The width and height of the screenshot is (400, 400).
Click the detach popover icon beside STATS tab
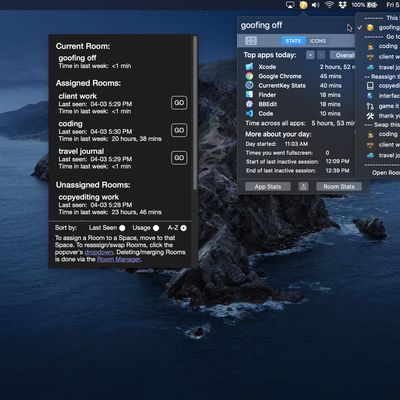coord(251,41)
